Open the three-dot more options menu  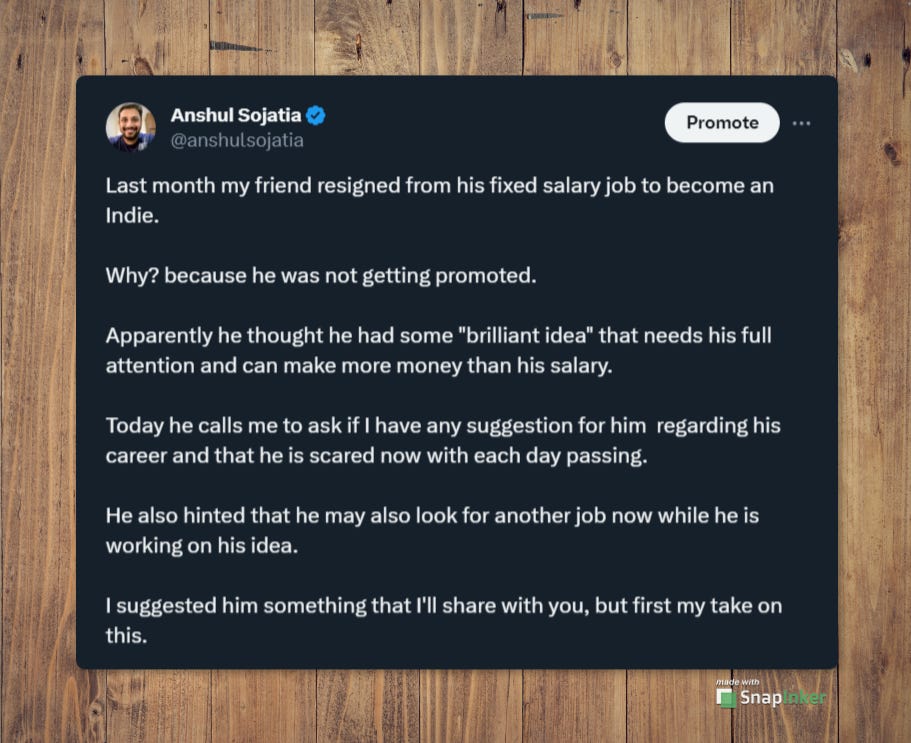(801, 123)
